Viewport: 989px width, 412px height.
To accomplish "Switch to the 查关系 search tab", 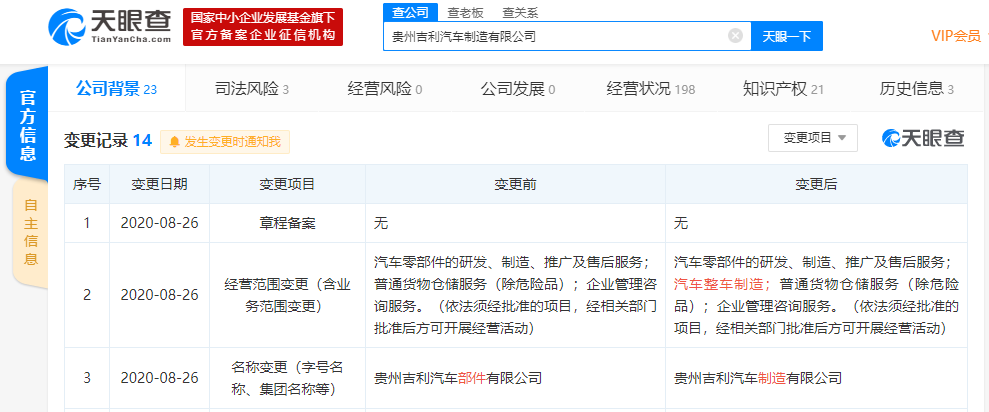I will [518, 12].
